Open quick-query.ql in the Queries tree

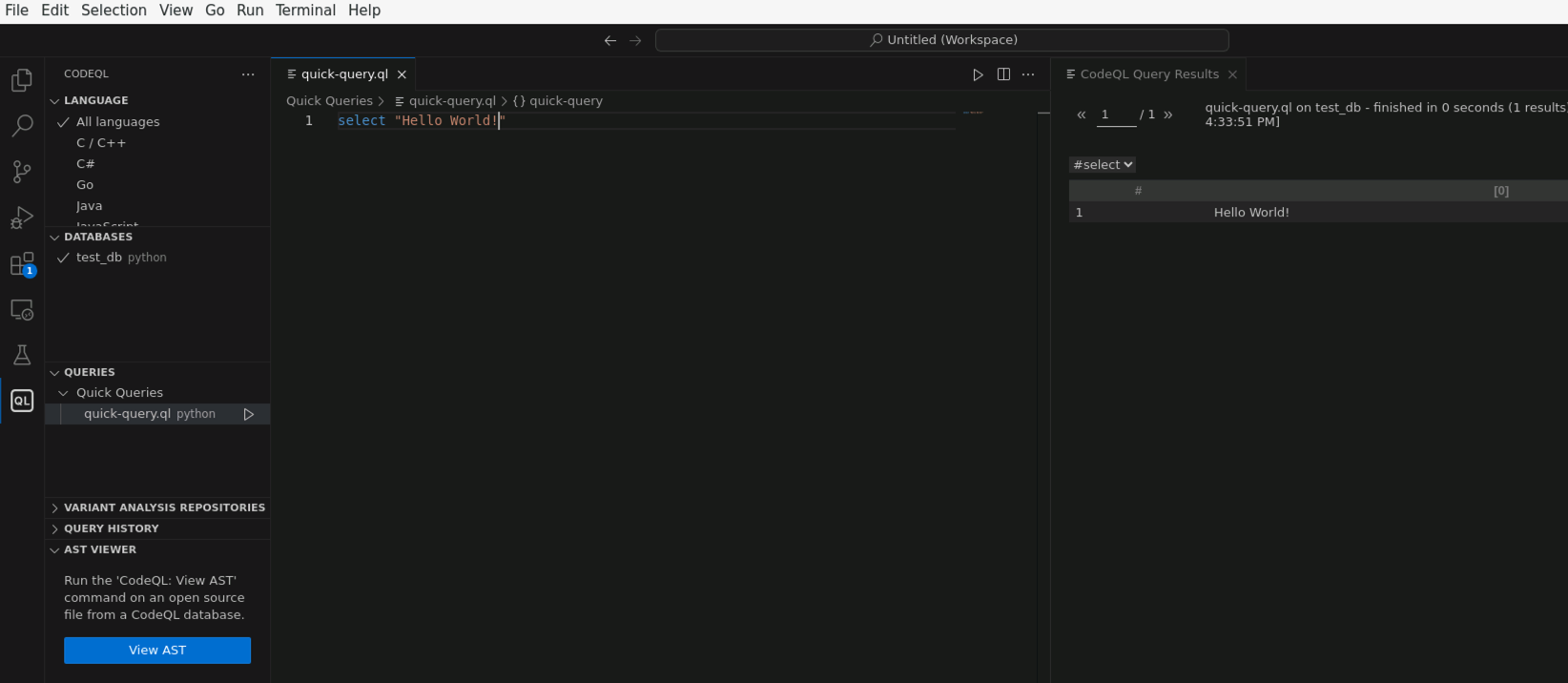128,414
